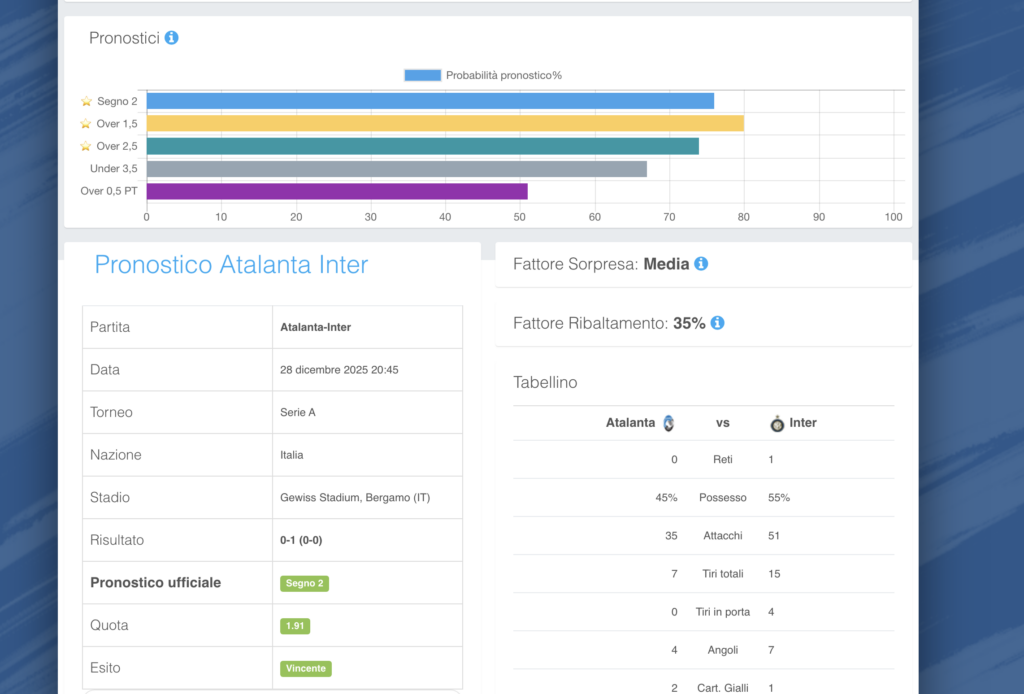Click the grey Under 3,5 bar
1024x694 pixels.
point(396,169)
